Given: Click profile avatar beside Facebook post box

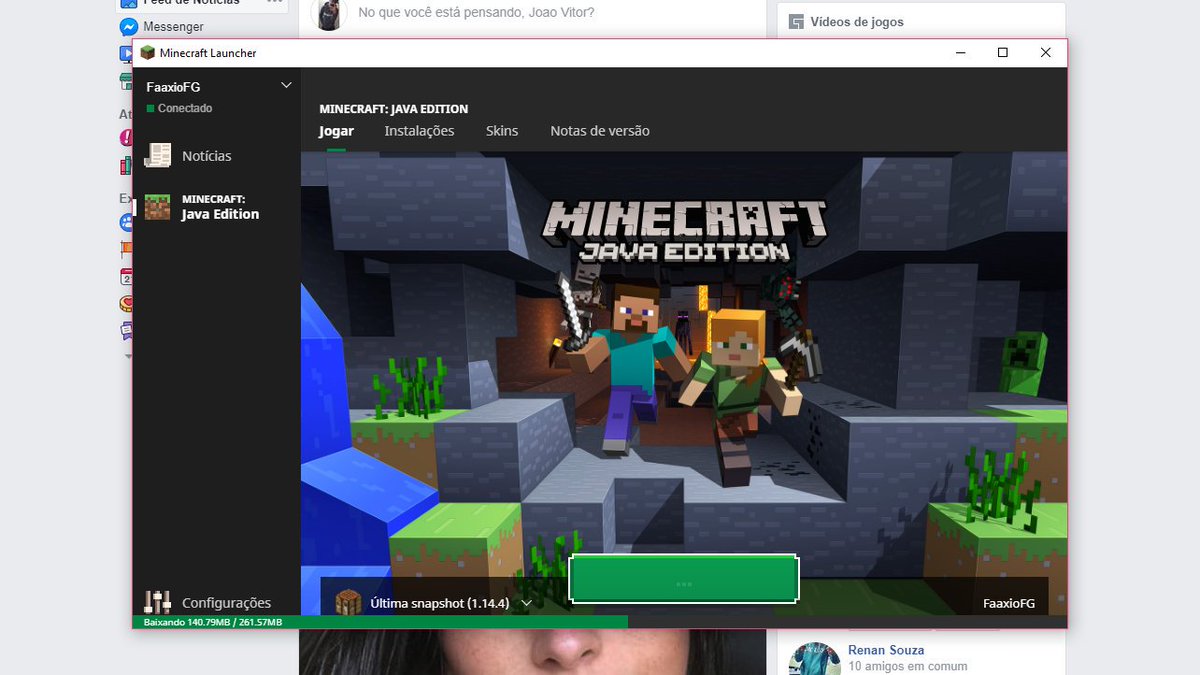Looking at the screenshot, I should tap(328, 14).
